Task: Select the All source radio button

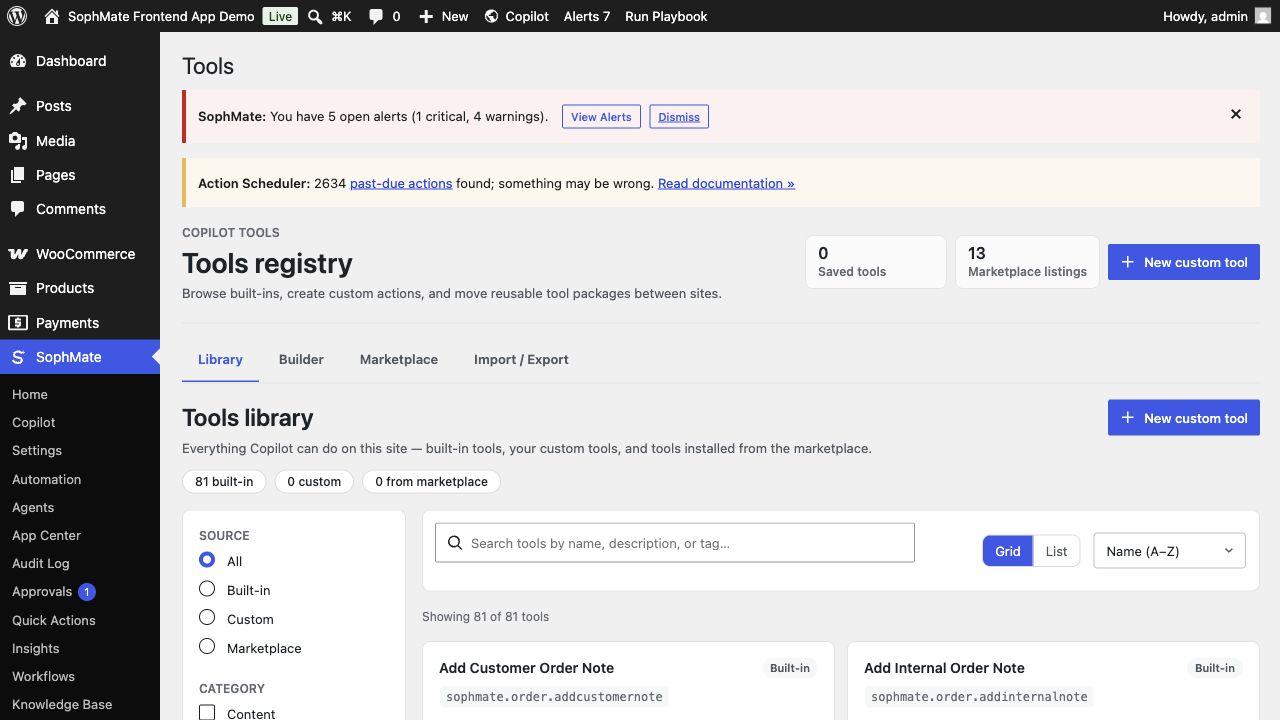Action: click(x=207, y=560)
